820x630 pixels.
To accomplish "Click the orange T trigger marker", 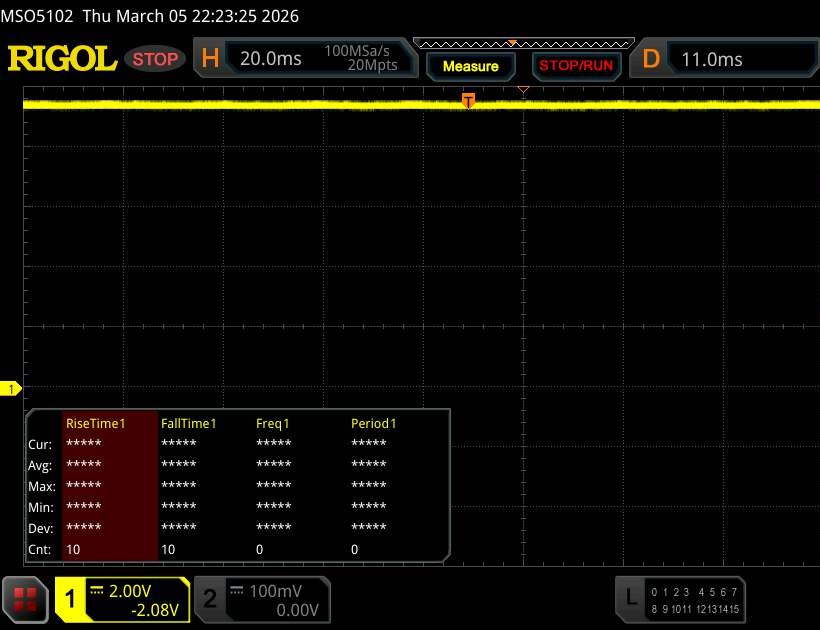I will pos(468,99).
